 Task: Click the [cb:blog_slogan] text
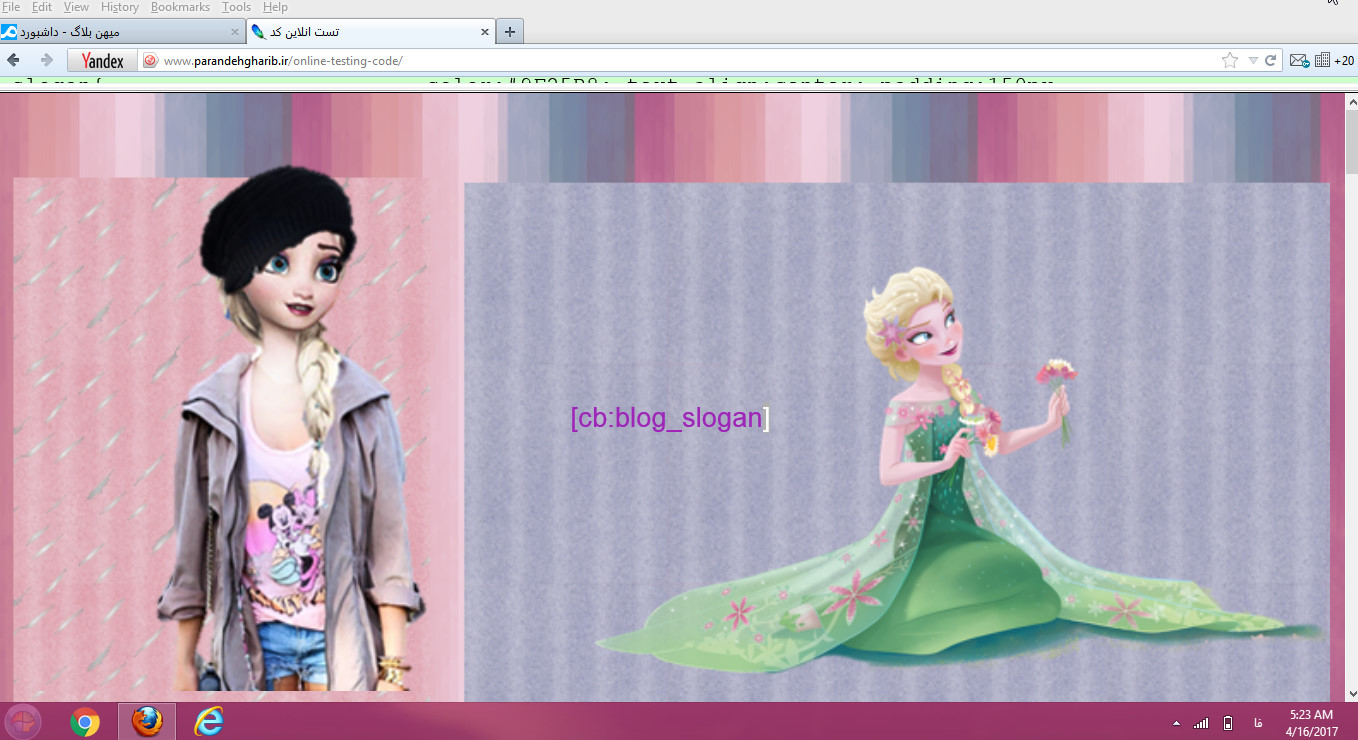(x=669, y=418)
